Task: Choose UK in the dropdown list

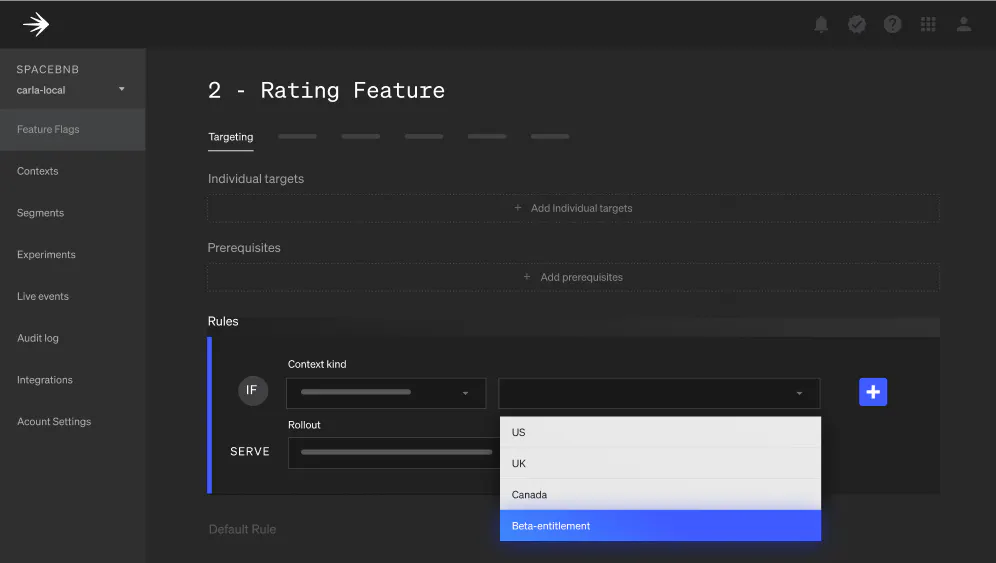Action: [x=660, y=463]
